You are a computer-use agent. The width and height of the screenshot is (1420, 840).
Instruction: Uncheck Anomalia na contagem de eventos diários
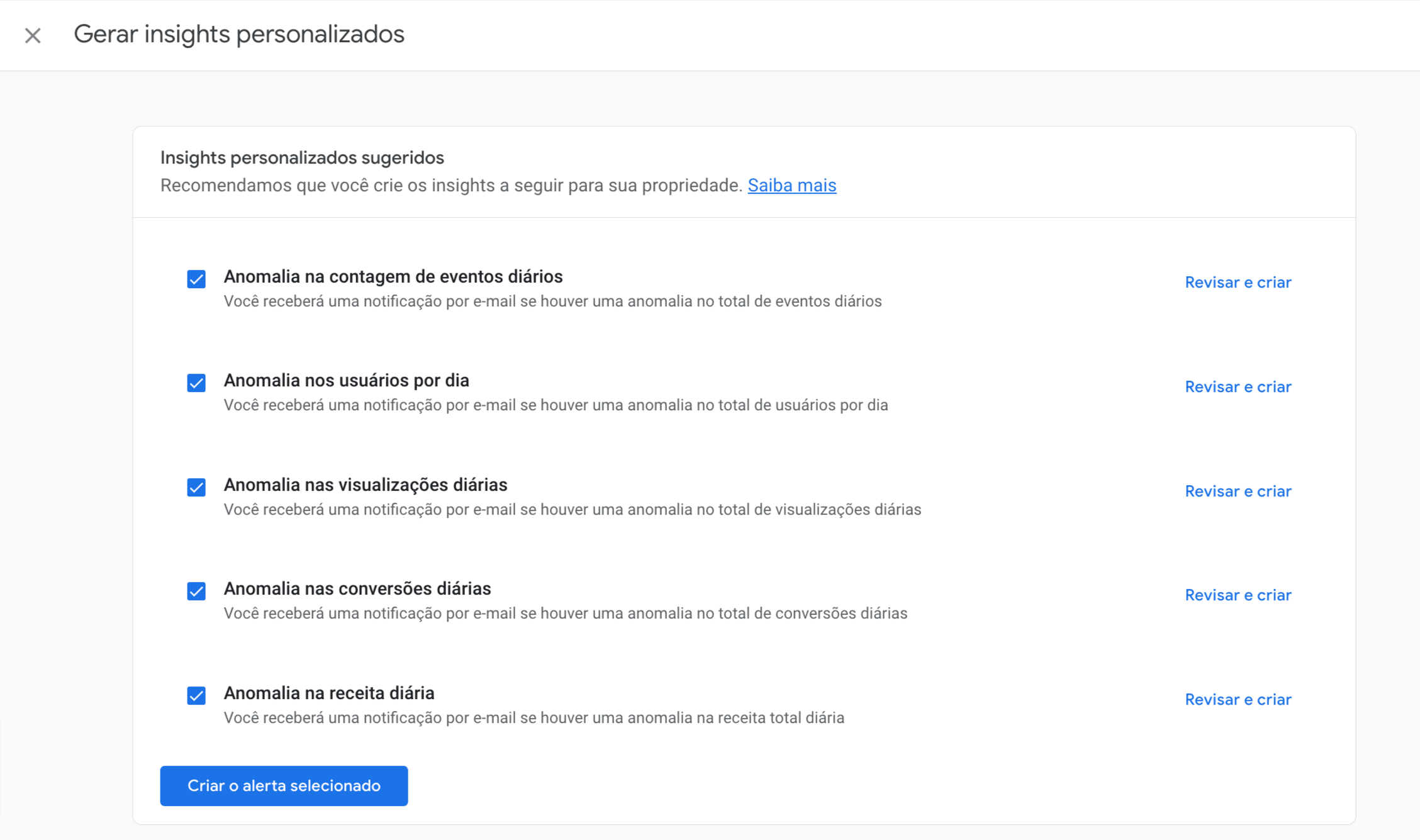pyautogui.click(x=196, y=279)
